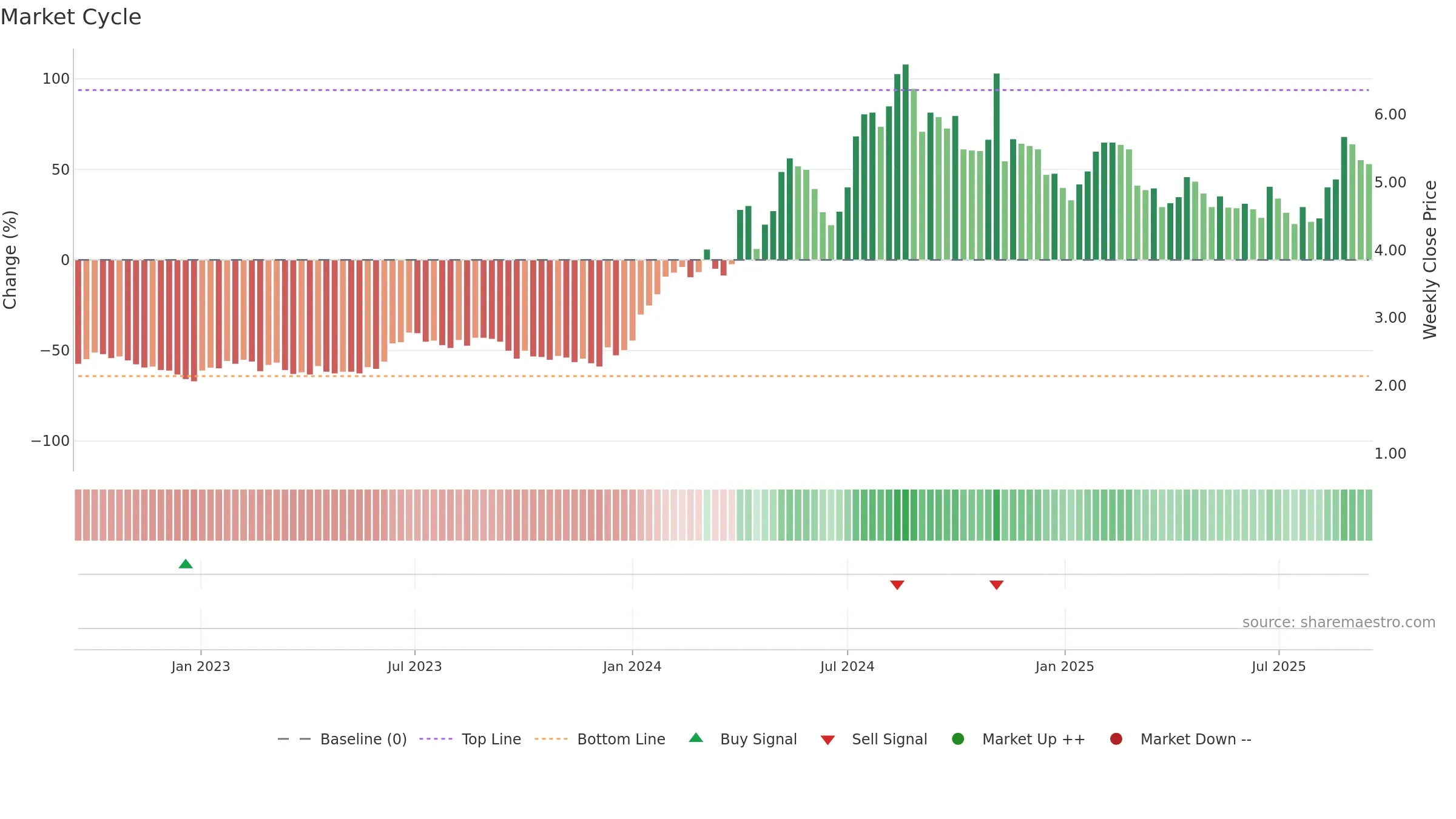
Task: Click the Jul 2025 axis label
Action: [1279, 667]
